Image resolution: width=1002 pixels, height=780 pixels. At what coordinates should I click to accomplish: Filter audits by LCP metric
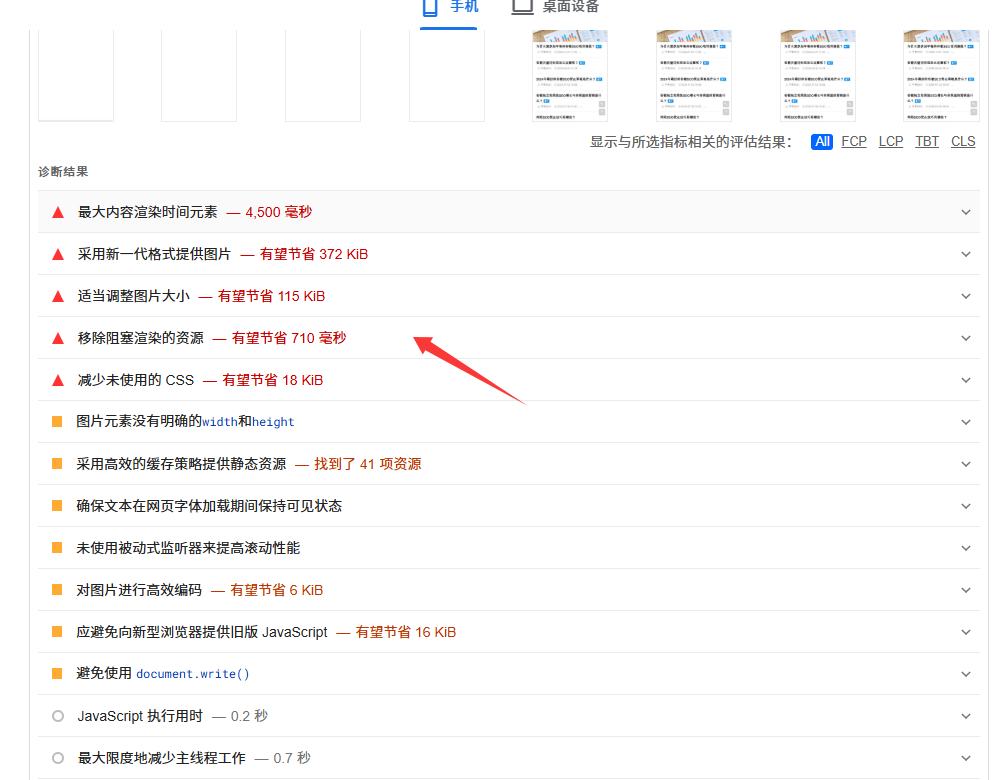coord(891,142)
